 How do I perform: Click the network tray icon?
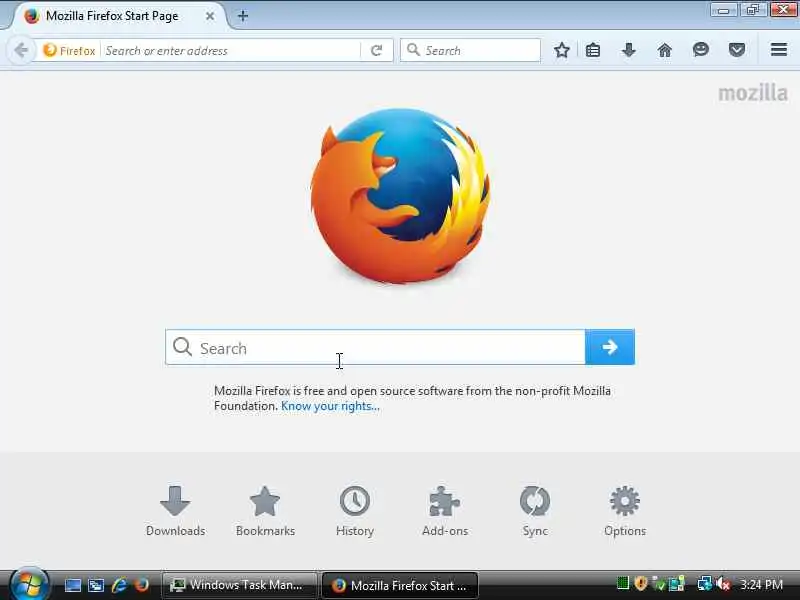[x=705, y=584]
